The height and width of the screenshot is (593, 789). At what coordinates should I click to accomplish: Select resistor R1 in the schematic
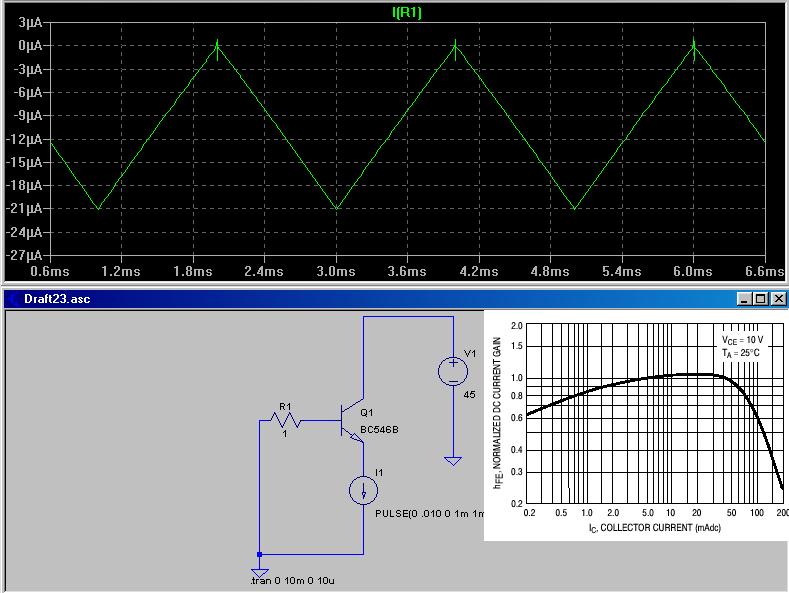[x=285, y=420]
